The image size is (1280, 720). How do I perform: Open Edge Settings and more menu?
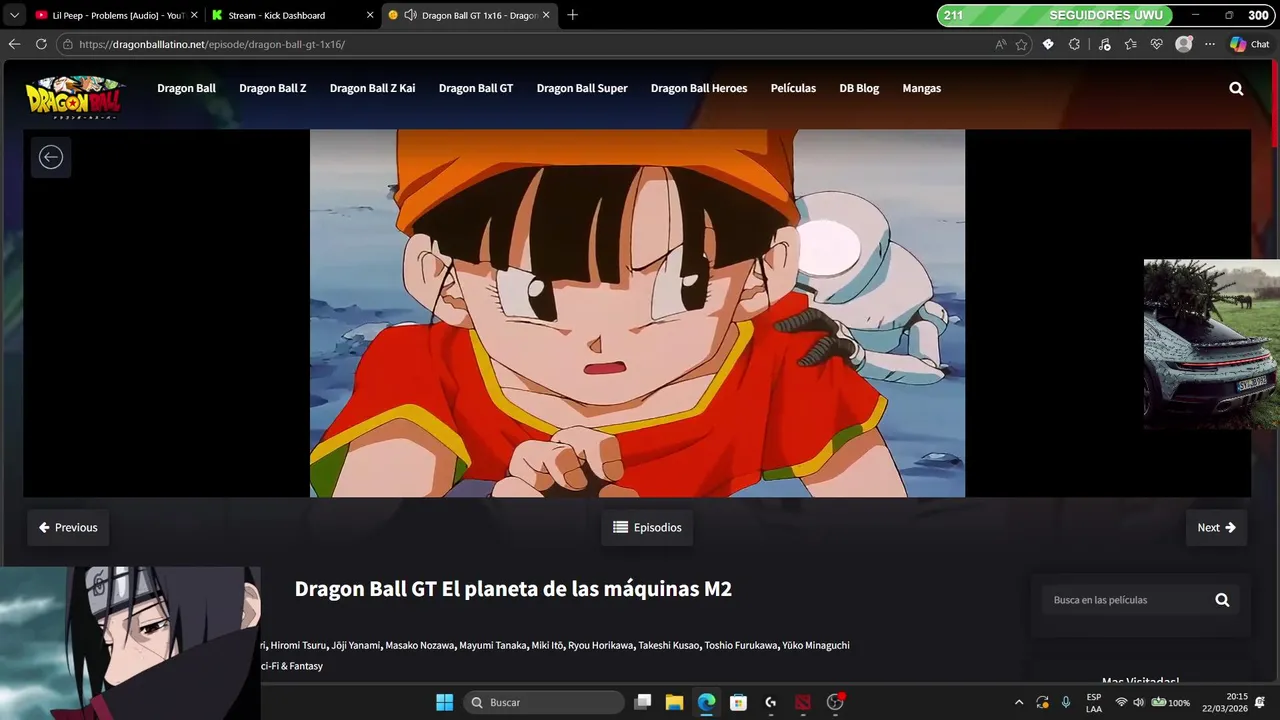point(1210,44)
